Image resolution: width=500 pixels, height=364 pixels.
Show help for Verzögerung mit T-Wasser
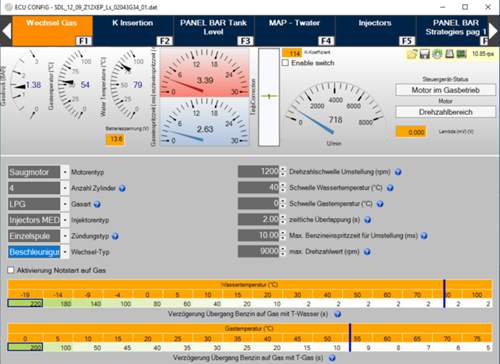pyautogui.click(x=337, y=314)
